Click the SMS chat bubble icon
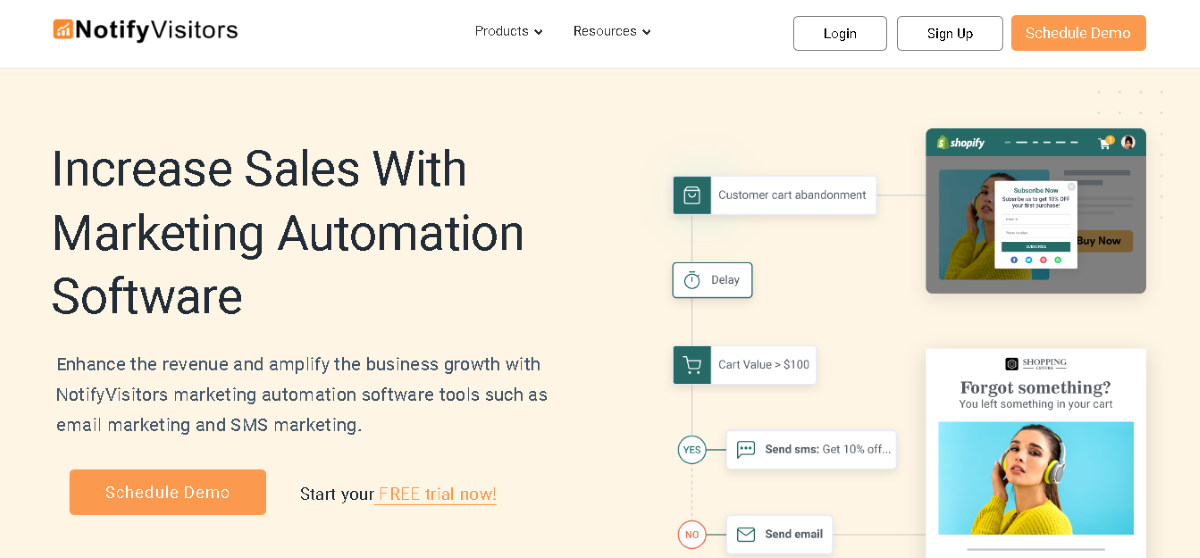 746,450
